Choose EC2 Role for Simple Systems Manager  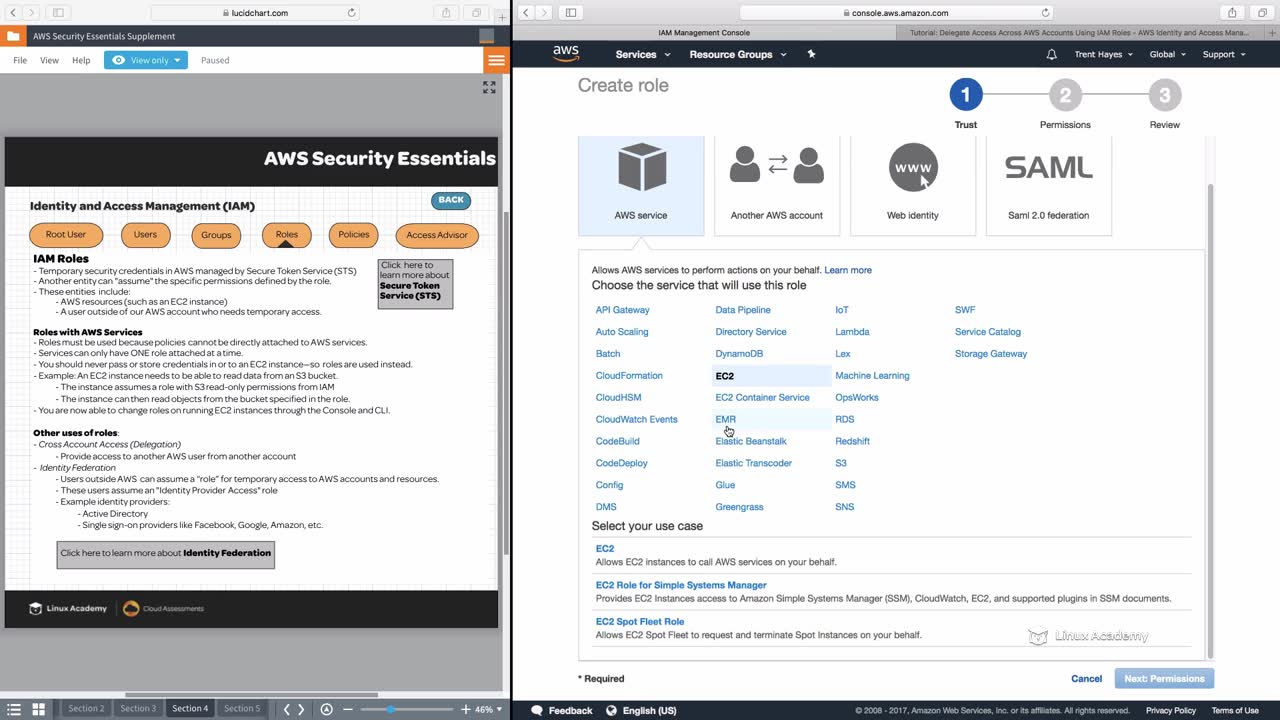click(x=681, y=585)
